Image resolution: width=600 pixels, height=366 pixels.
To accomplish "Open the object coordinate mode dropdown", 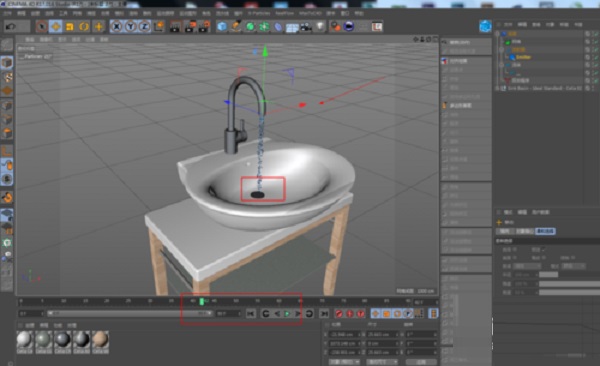I will pos(344,361).
